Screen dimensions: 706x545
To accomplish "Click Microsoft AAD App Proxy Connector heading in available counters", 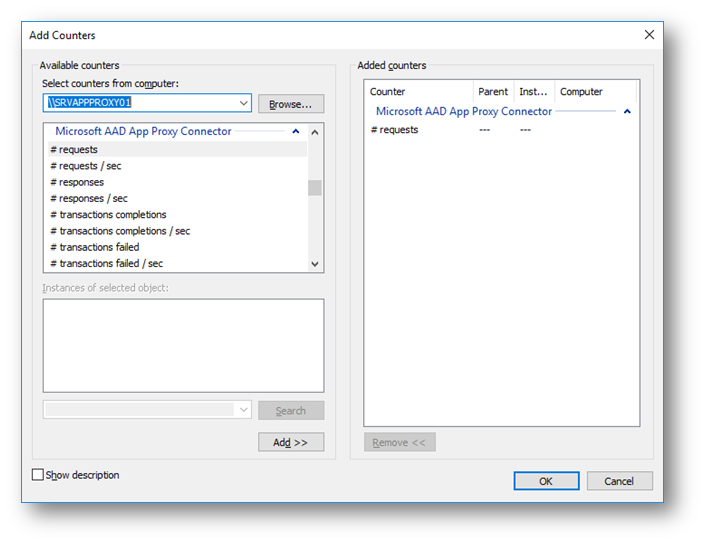I will pos(143,132).
